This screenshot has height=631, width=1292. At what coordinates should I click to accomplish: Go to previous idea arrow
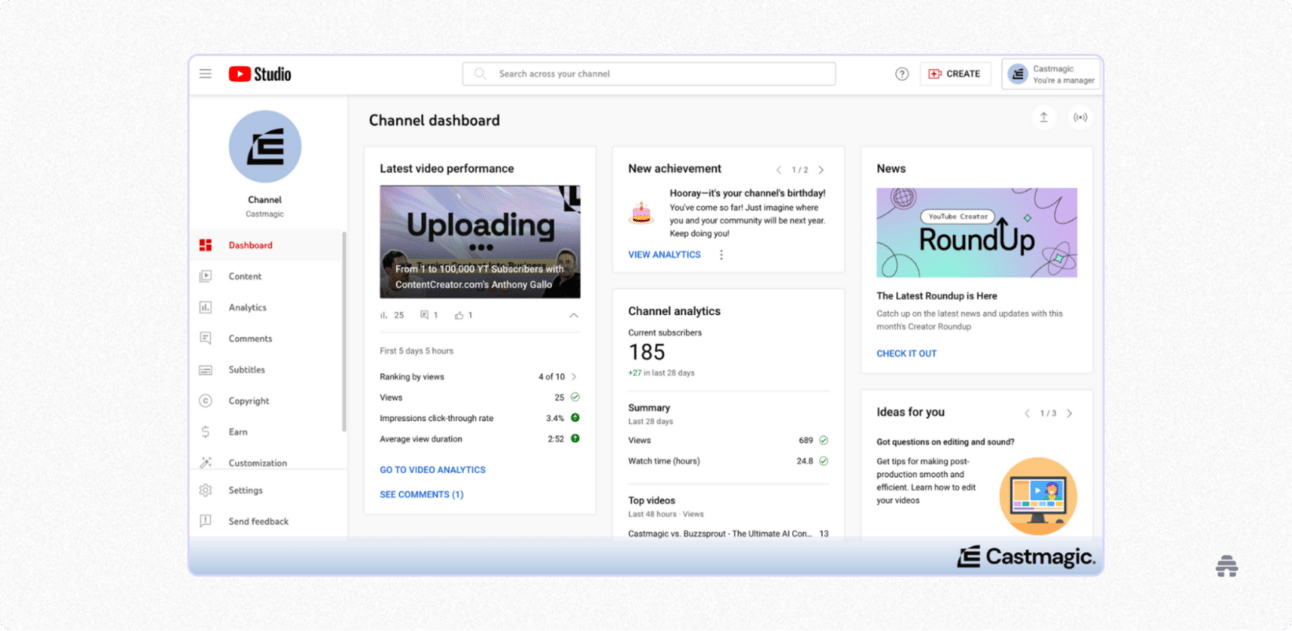tap(1027, 413)
